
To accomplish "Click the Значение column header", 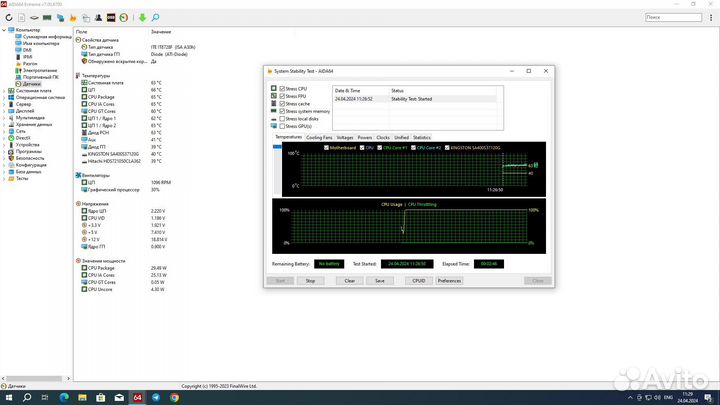I will coord(161,32).
